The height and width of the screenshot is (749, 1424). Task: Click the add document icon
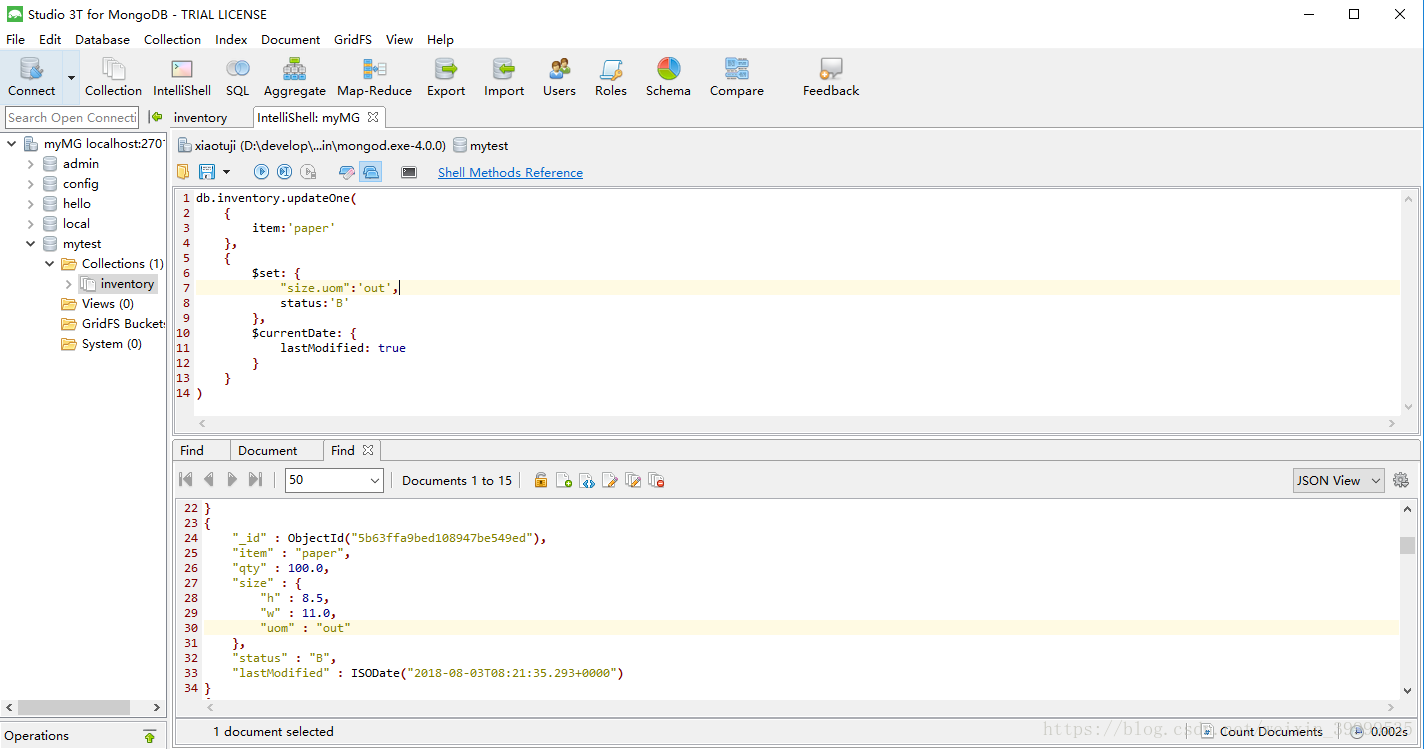pyautogui.click(x=564, y=481)
